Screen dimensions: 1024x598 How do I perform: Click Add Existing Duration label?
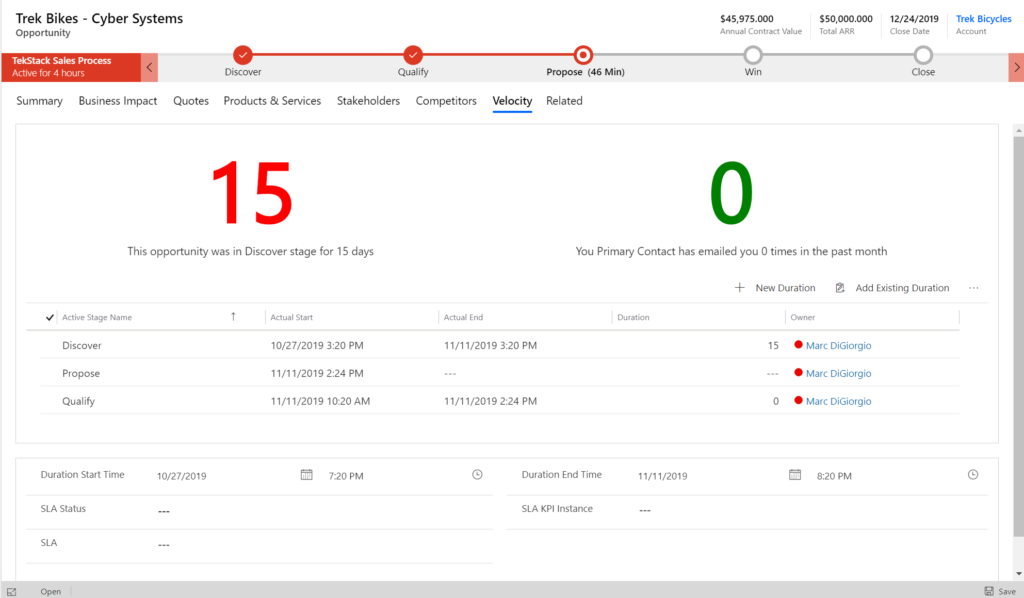[x=902, y=288]
